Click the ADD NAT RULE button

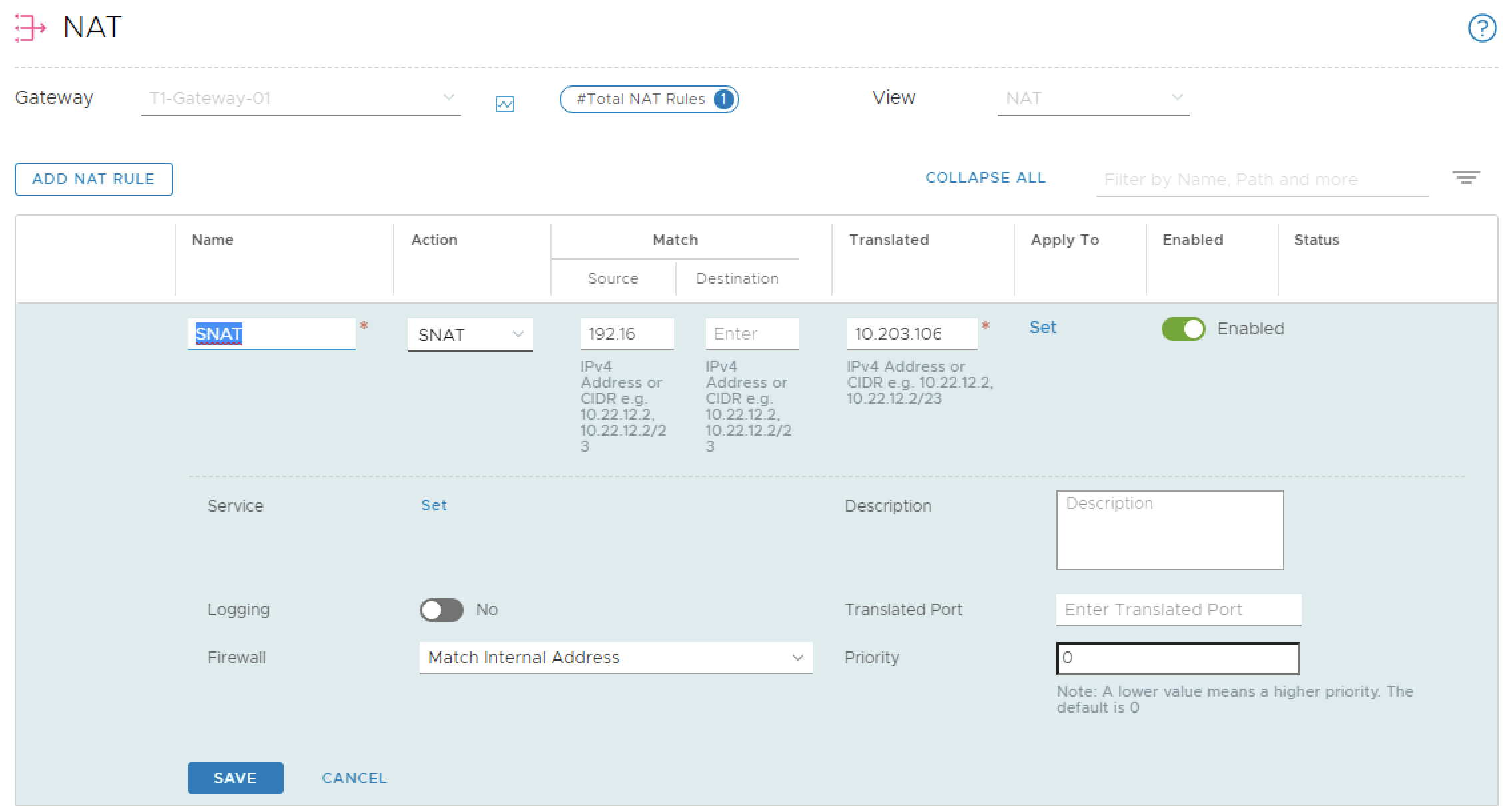(93, 179)
